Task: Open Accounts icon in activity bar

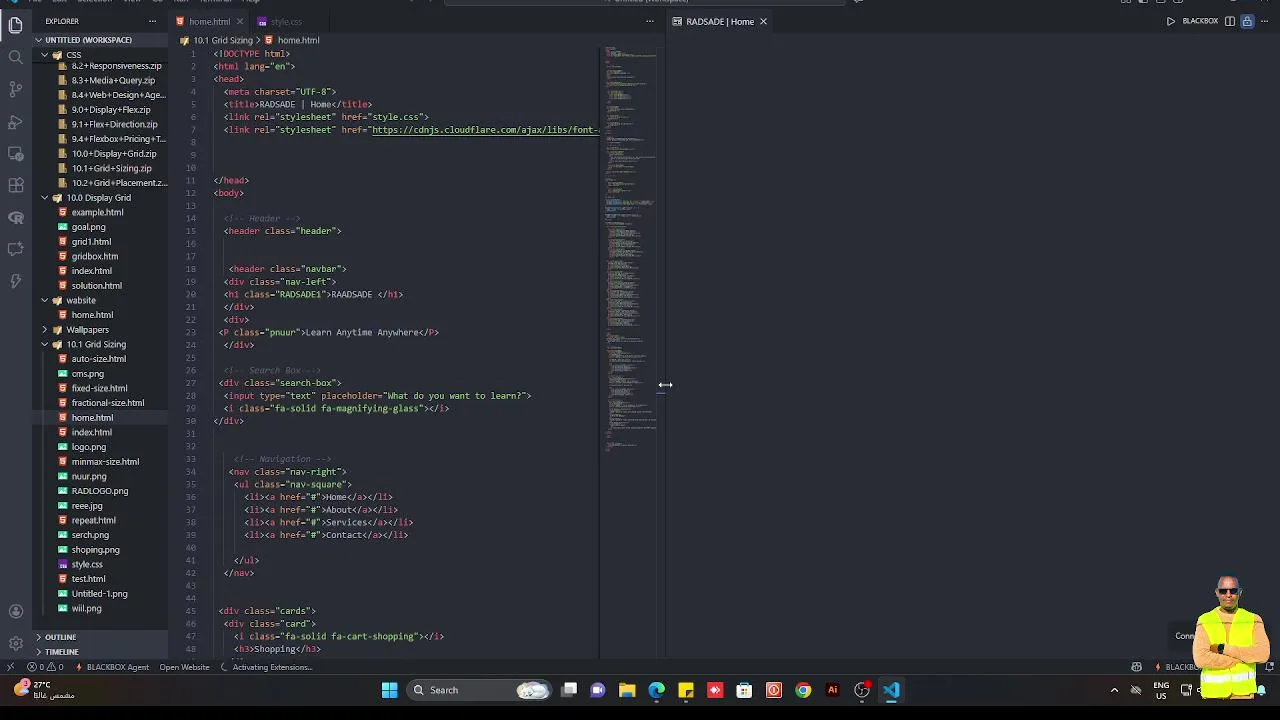Action: coord(15,611)
